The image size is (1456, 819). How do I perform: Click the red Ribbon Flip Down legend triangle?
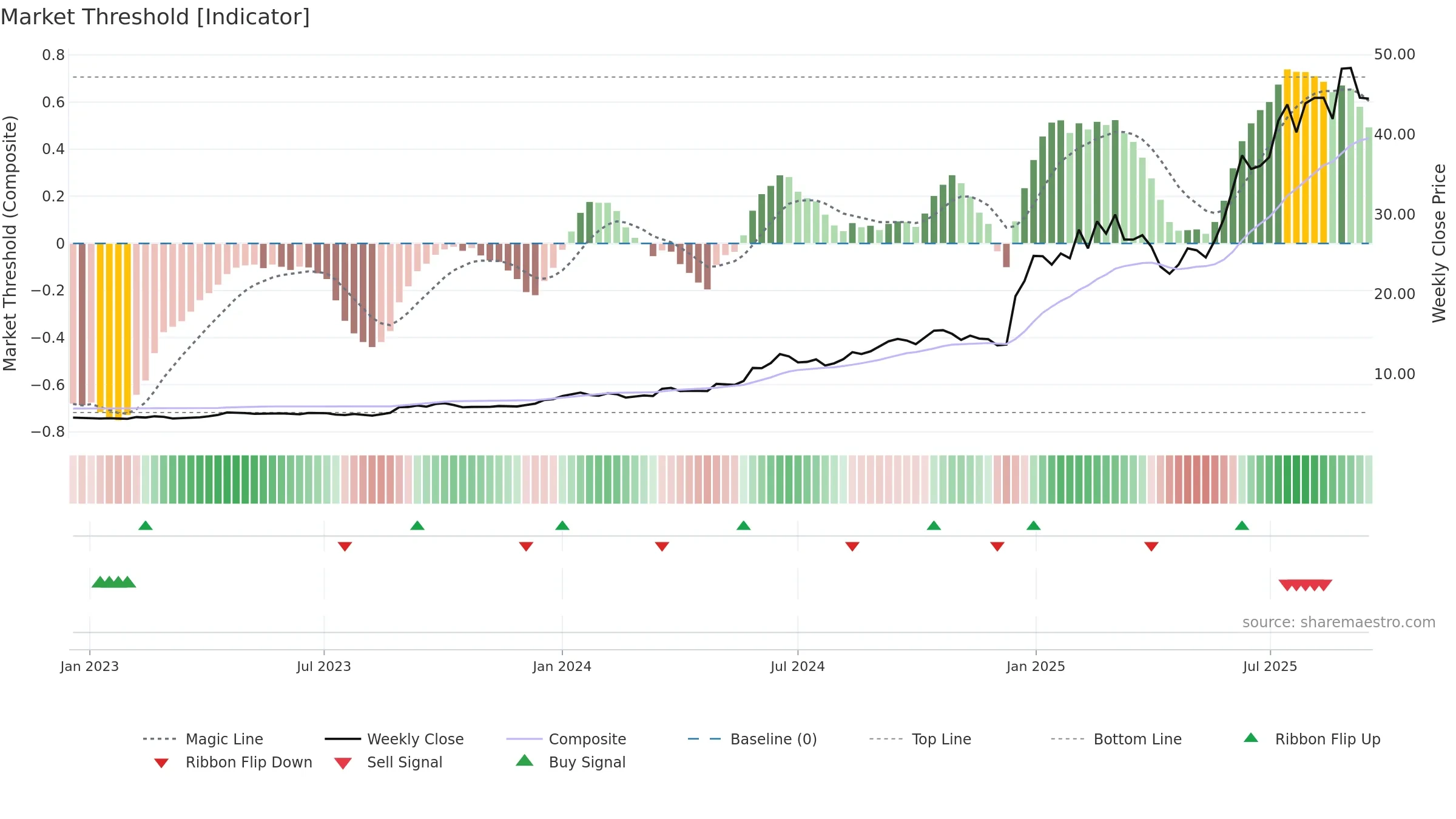[x=161, y=763]
